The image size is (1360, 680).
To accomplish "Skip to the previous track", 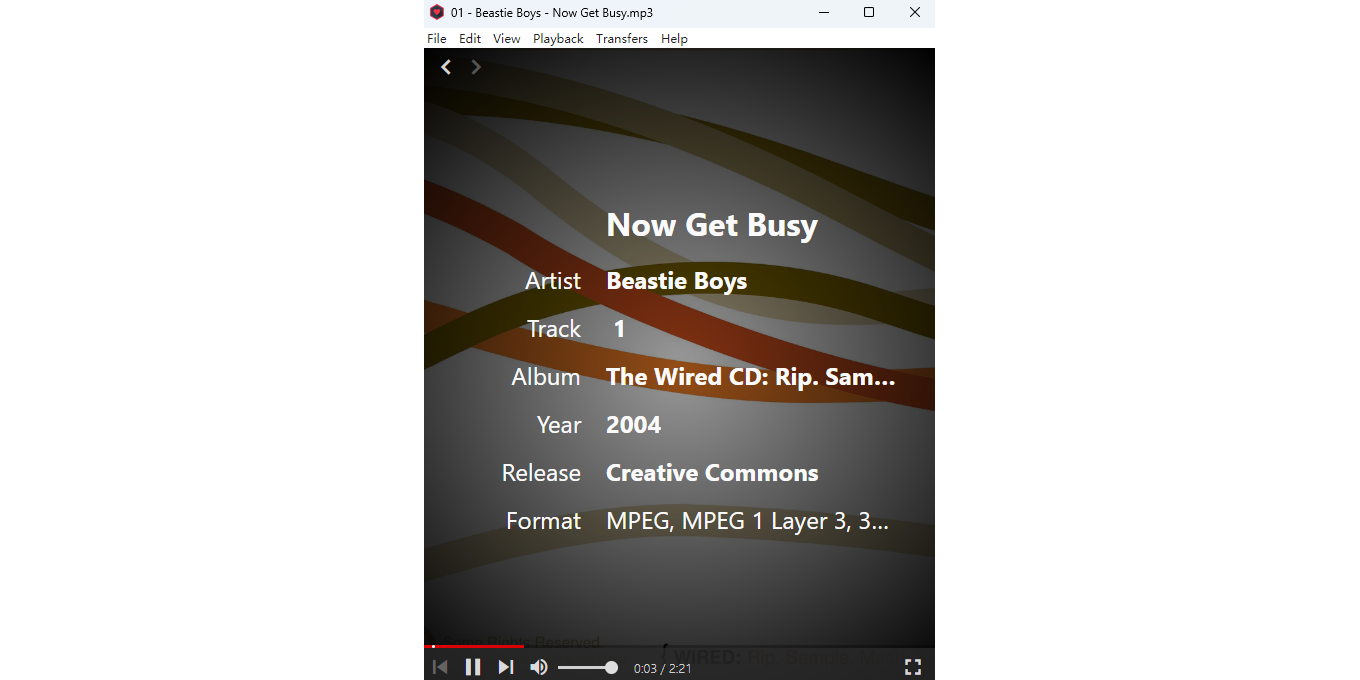I will tap(440, 667).
